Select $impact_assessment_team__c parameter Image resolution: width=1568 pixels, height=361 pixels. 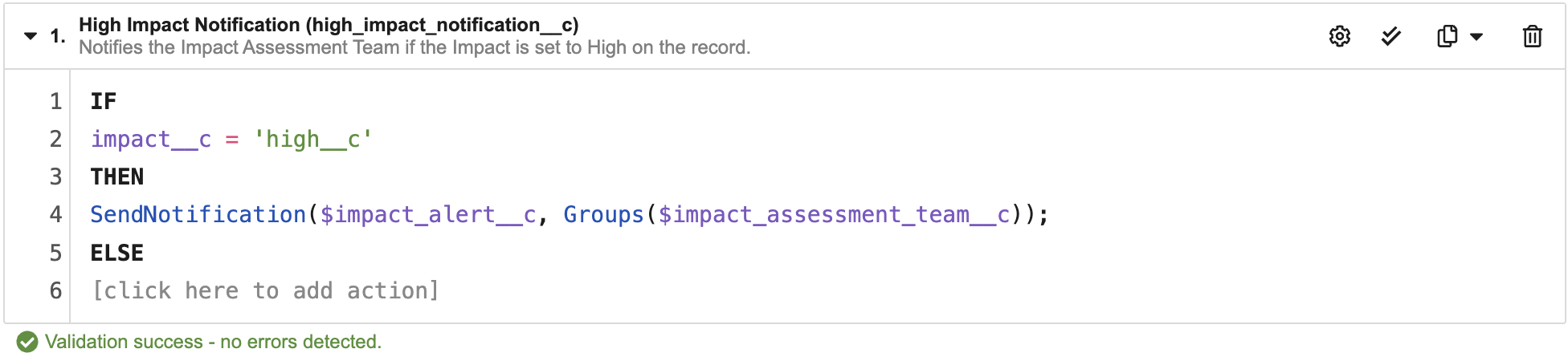tap(834, 214)
